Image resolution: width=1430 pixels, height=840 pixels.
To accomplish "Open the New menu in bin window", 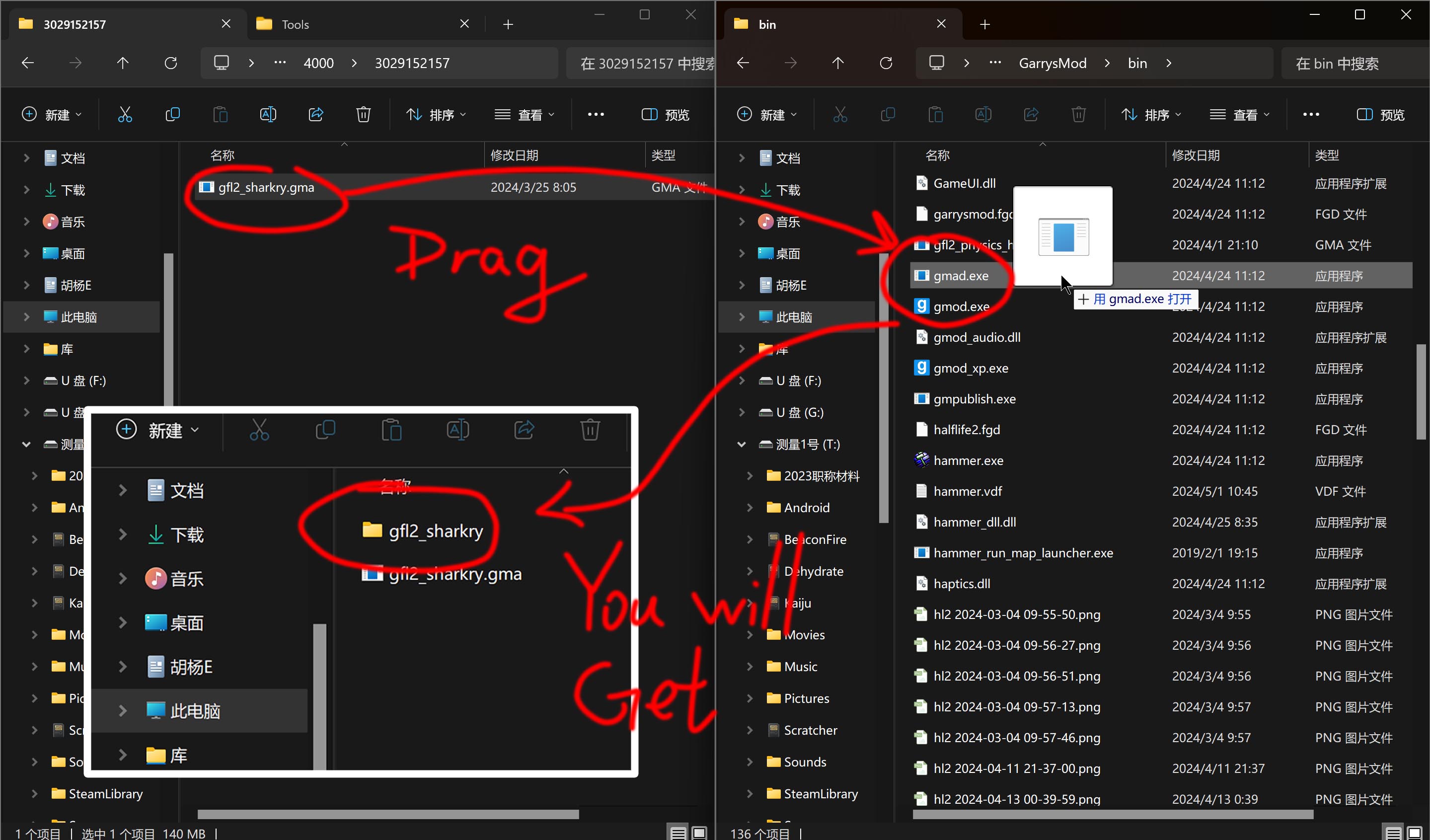I will tap(766, 115).
